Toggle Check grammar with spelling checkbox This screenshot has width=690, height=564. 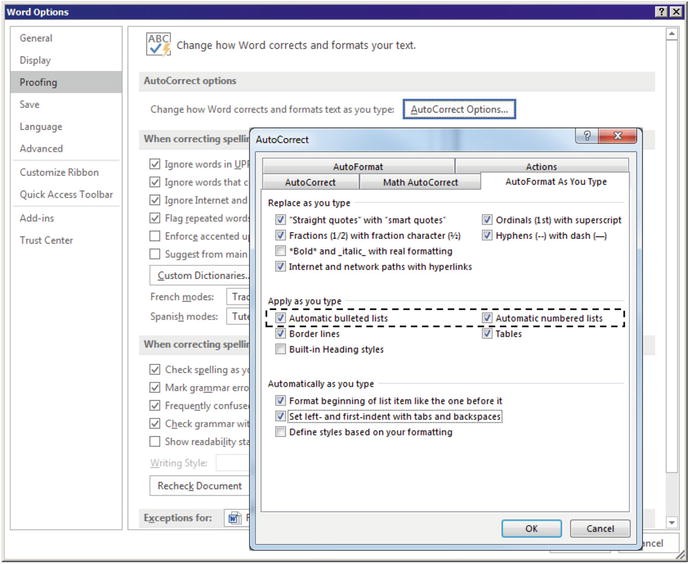click(x=154, y=424)
